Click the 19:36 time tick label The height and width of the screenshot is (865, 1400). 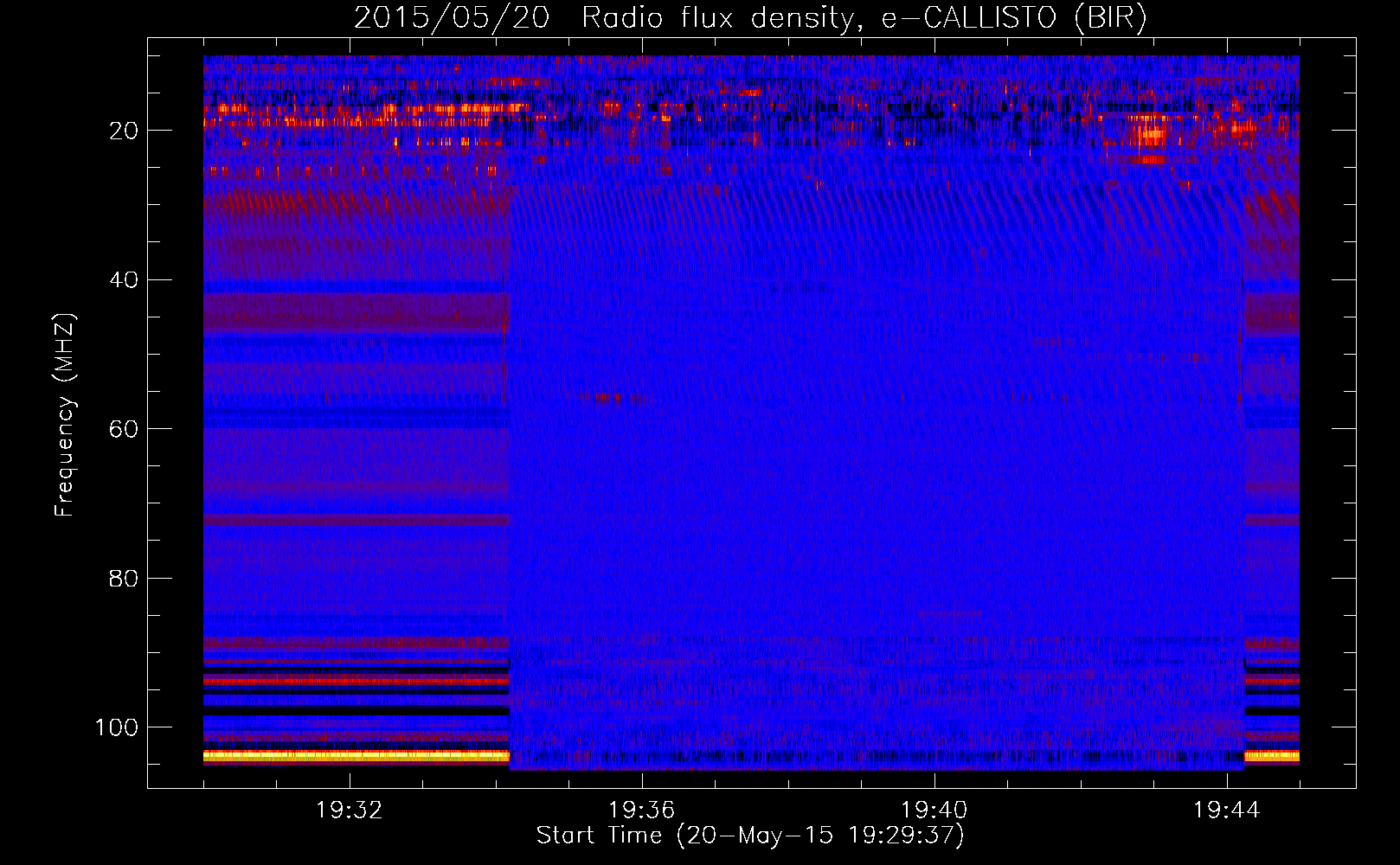coord(642,810)
